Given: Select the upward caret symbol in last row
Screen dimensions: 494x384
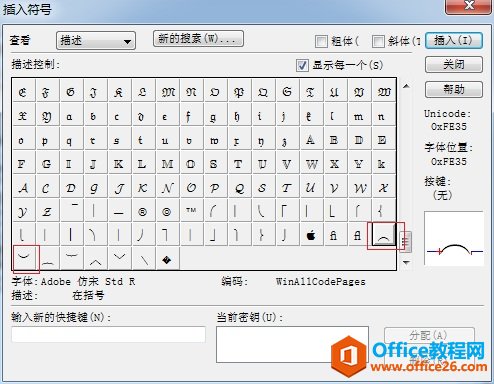Looking at the screenshot, I should [x=96, y=259].
